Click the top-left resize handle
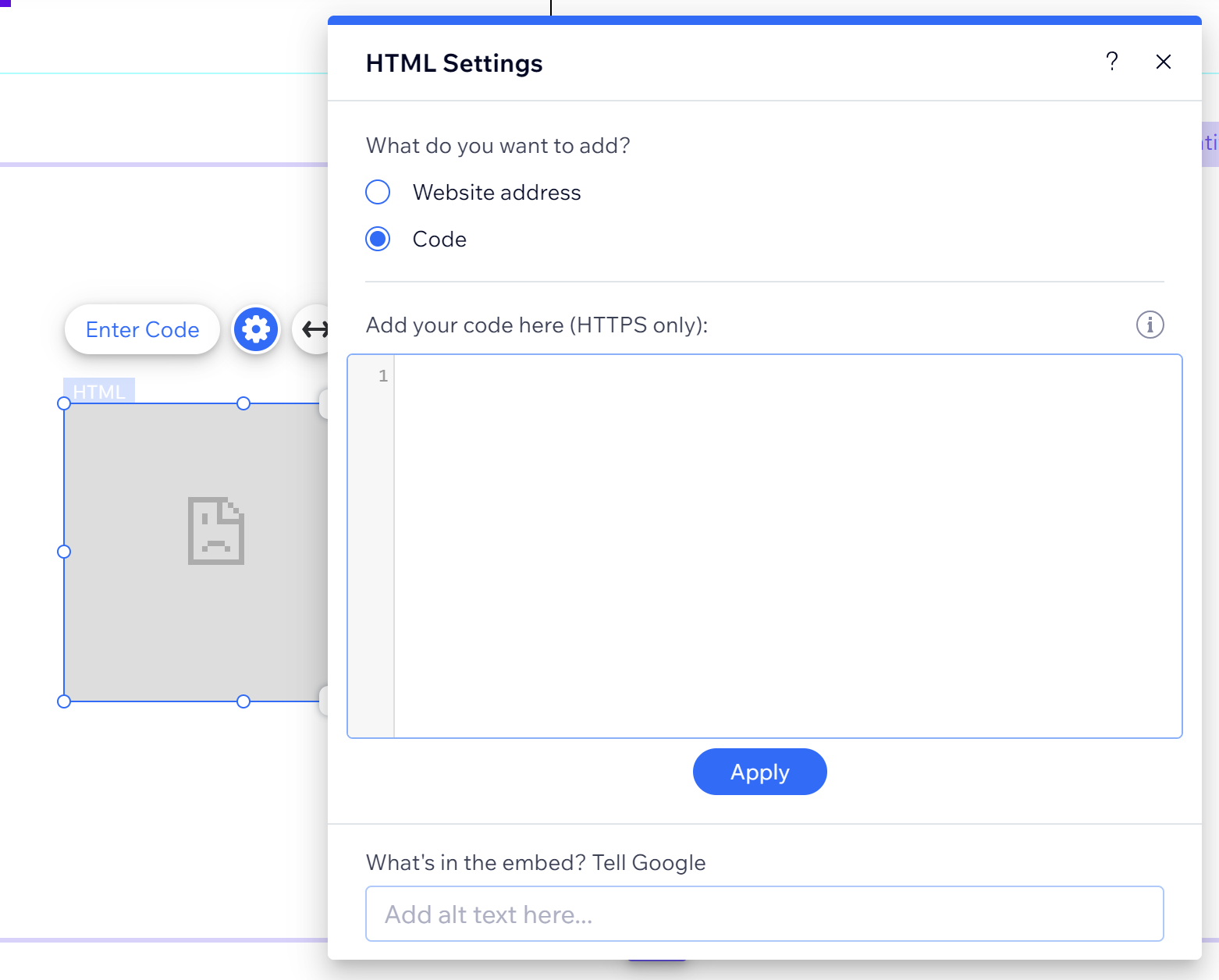1219x980 pixels. [x=64, y=403]
